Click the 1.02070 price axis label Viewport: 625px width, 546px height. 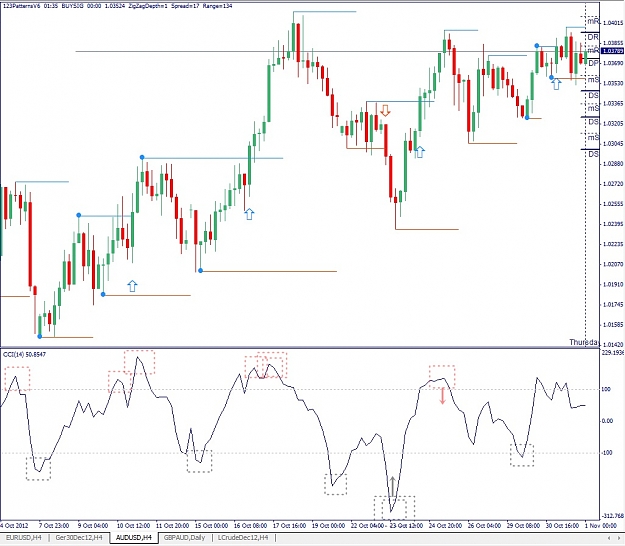click(613, 264)
